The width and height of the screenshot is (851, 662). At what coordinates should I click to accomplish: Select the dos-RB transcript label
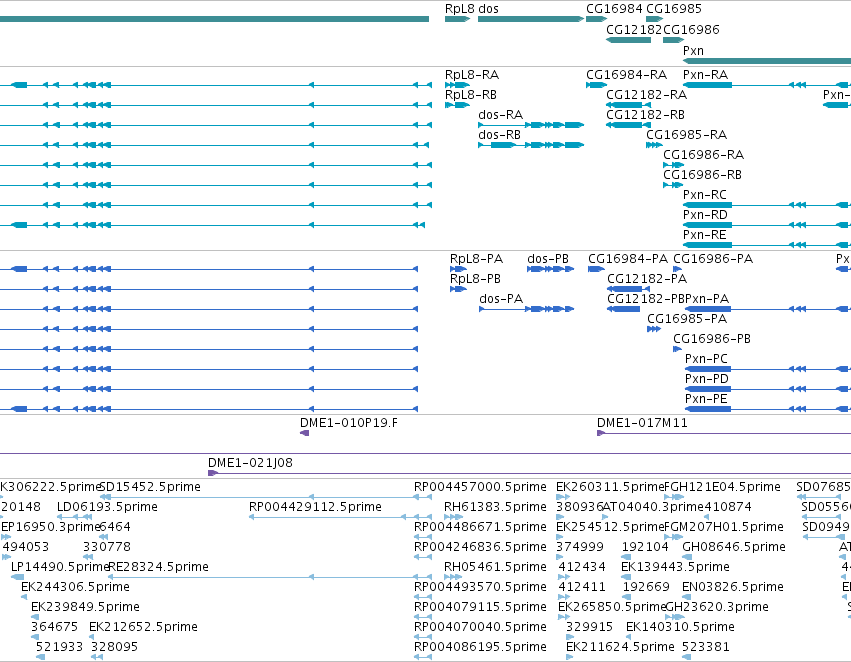click(499, 135)
